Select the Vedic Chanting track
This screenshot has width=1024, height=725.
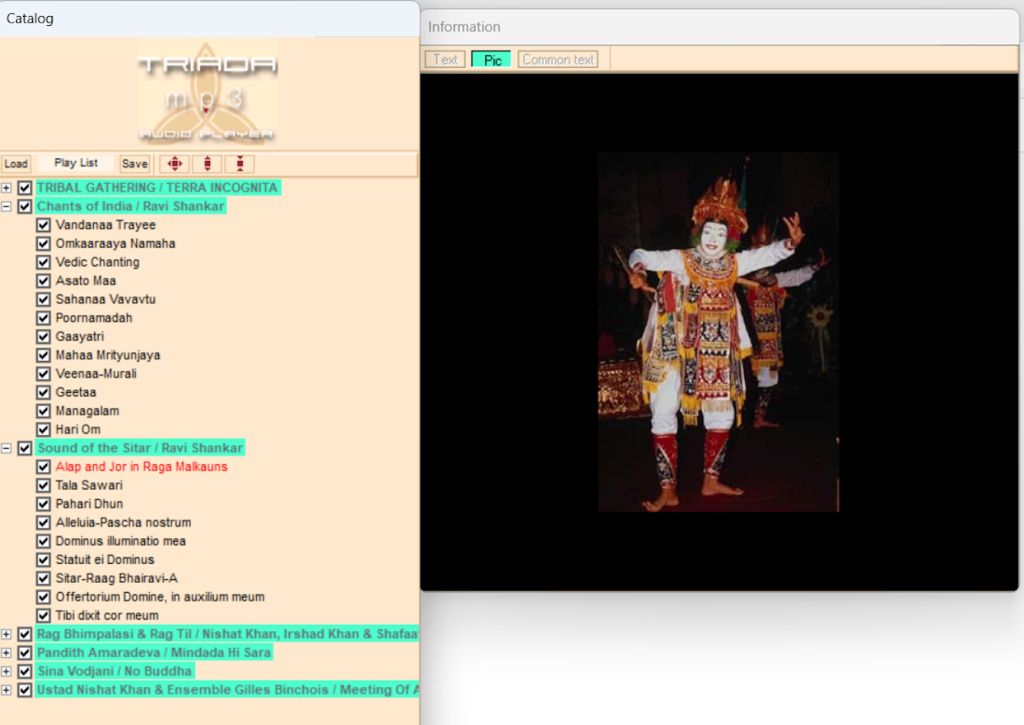[97, 262]
